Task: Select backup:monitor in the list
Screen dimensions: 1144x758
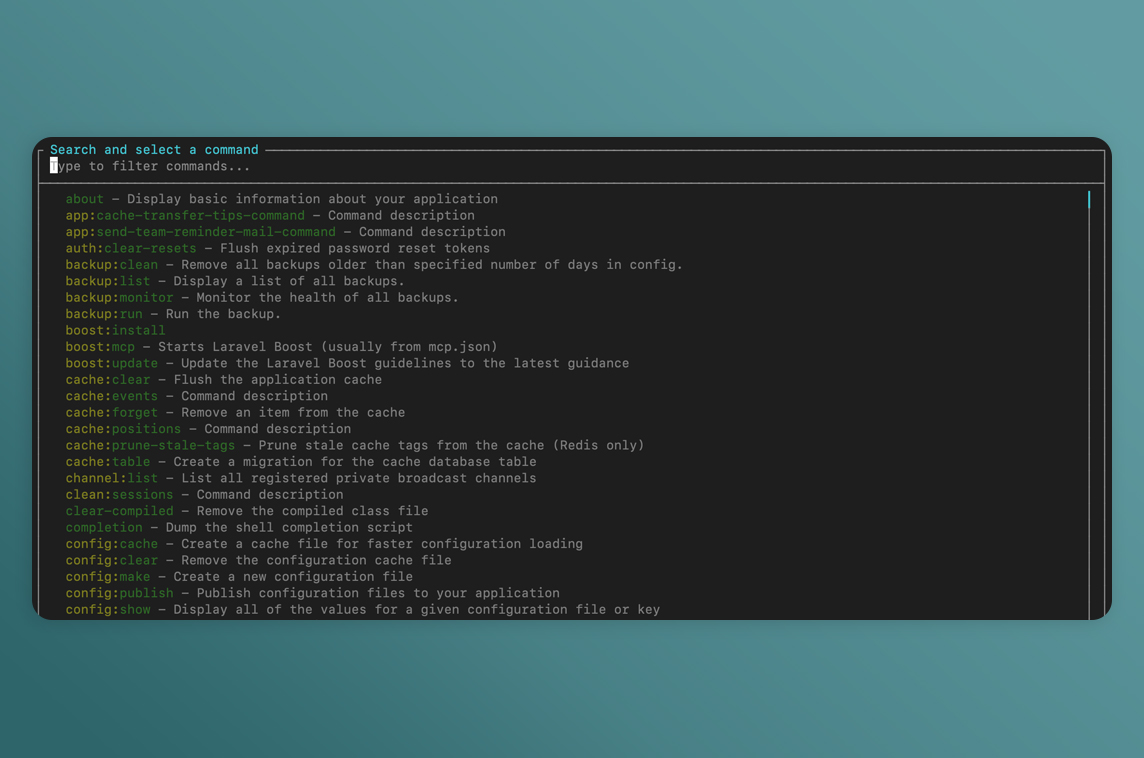Action: pyautogui.click(x=119, y=297)
